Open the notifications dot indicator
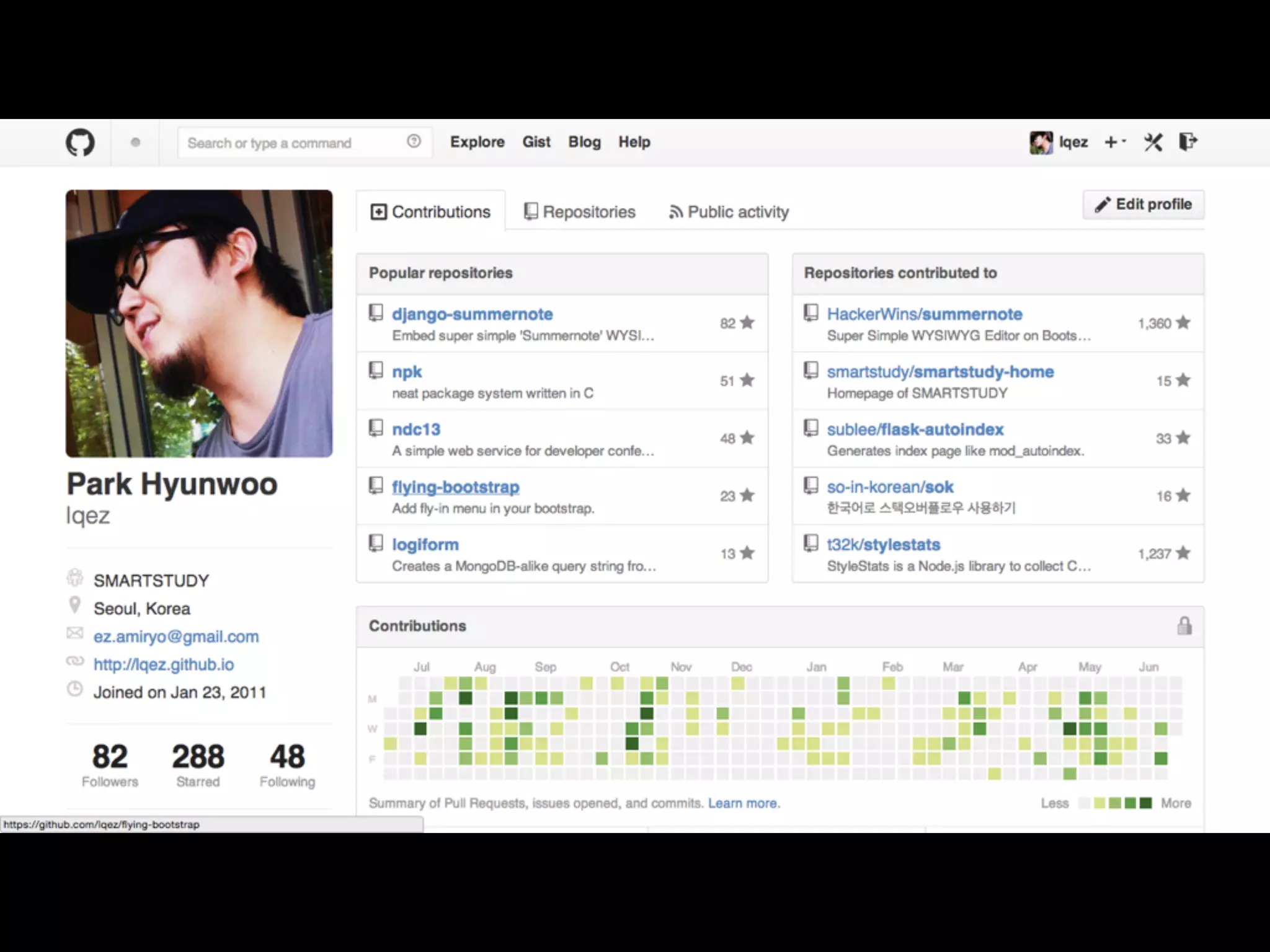This screenshot has width=1270, height=952. point(135,143)
